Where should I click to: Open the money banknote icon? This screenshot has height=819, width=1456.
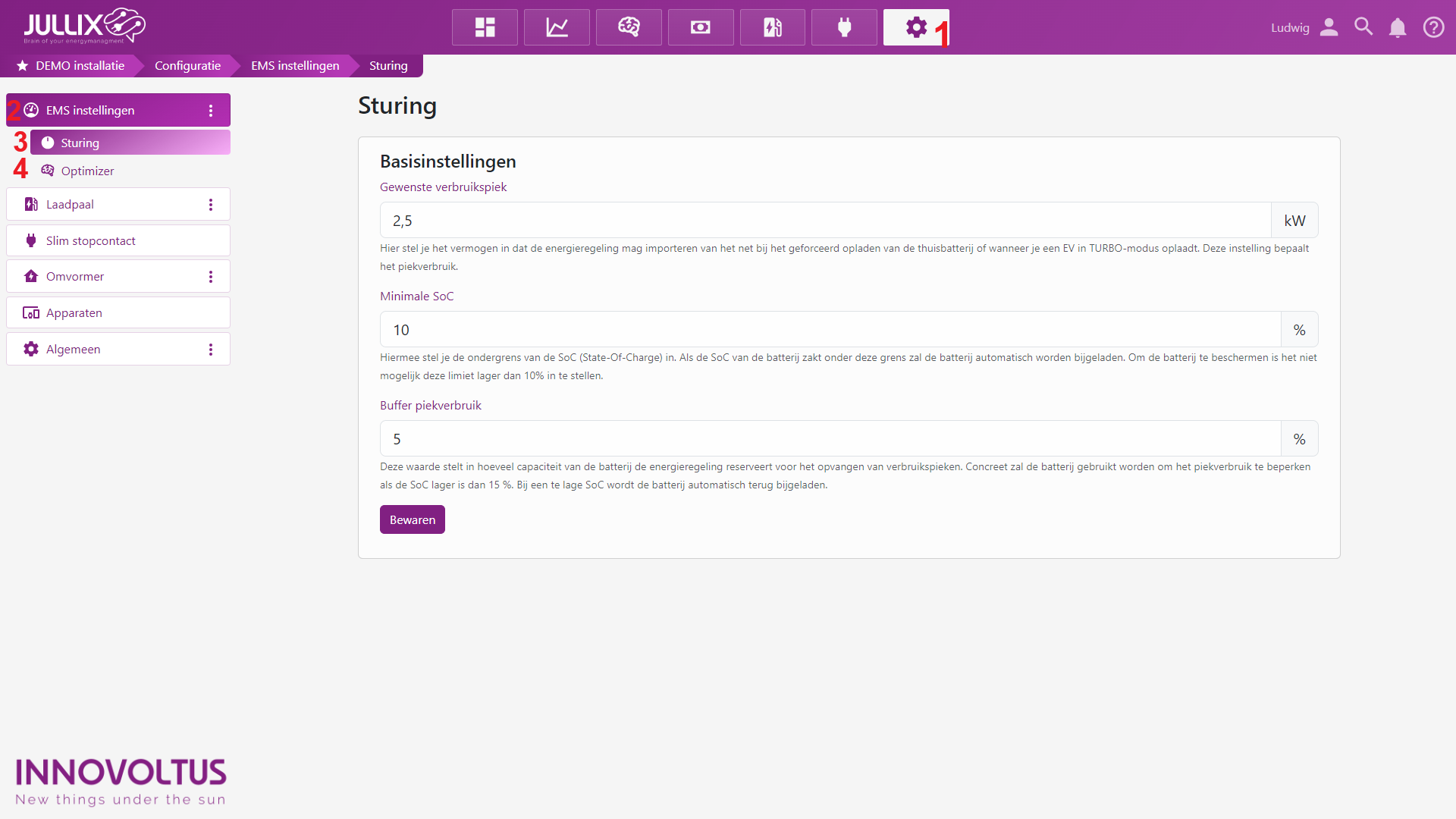pyautogui.click(x=700, y=27)
